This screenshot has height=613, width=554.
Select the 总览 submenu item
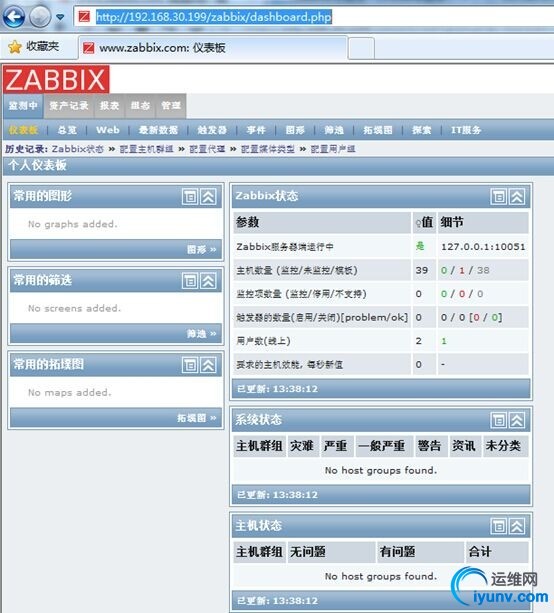point(67,130)
